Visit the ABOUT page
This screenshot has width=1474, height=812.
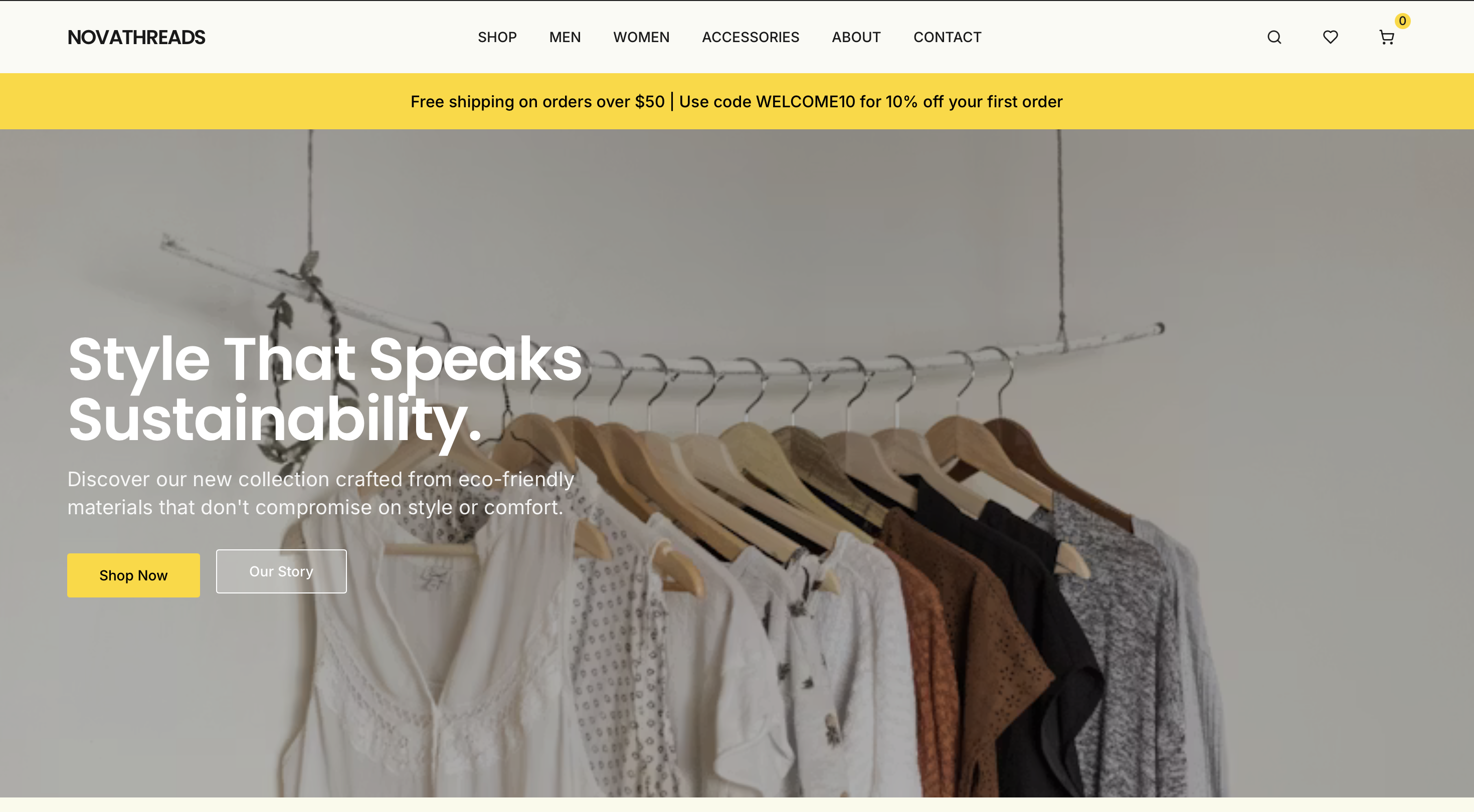(x=856, y=37)
